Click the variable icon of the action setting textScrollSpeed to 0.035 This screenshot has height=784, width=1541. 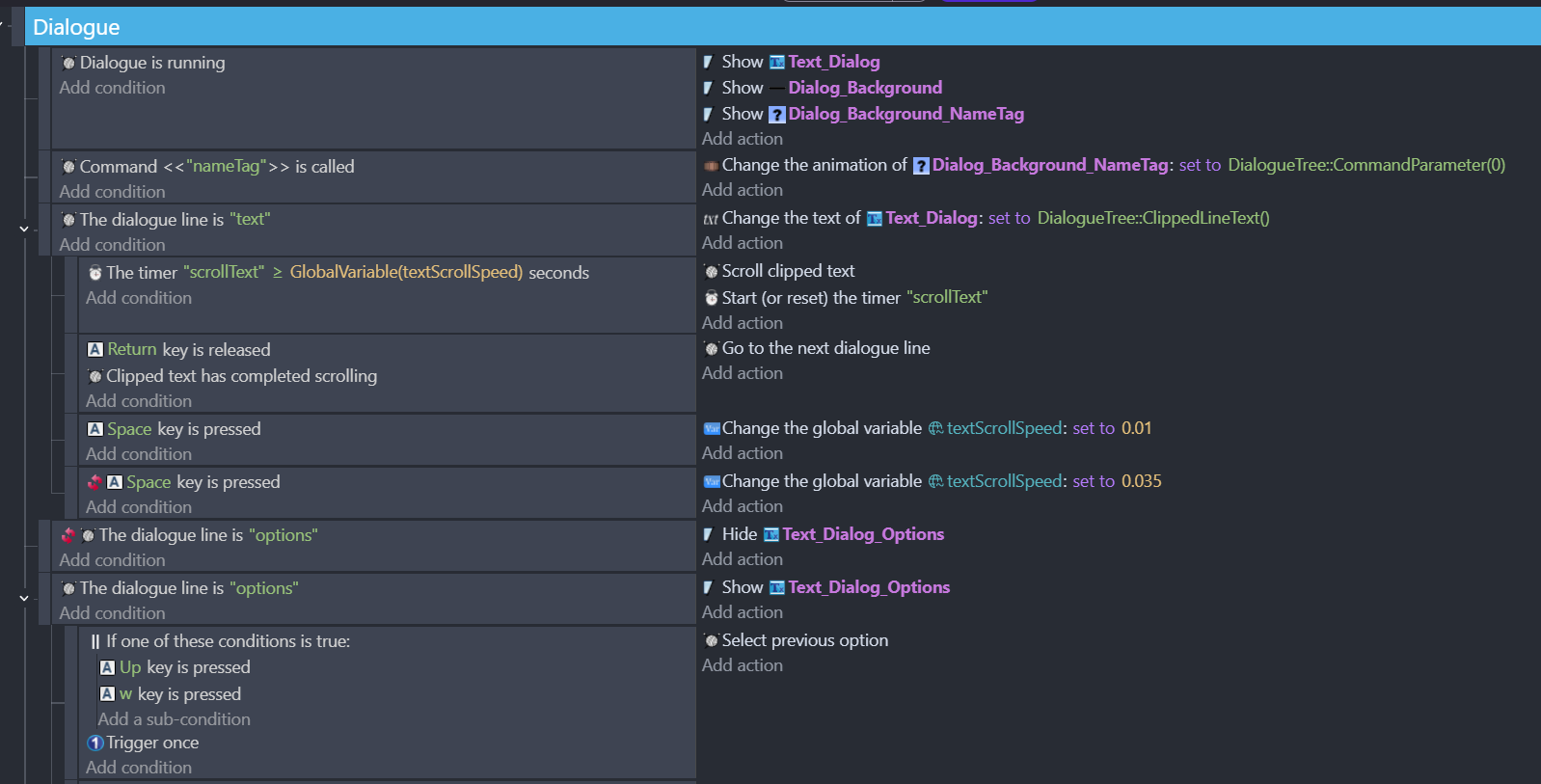[712, 481]
